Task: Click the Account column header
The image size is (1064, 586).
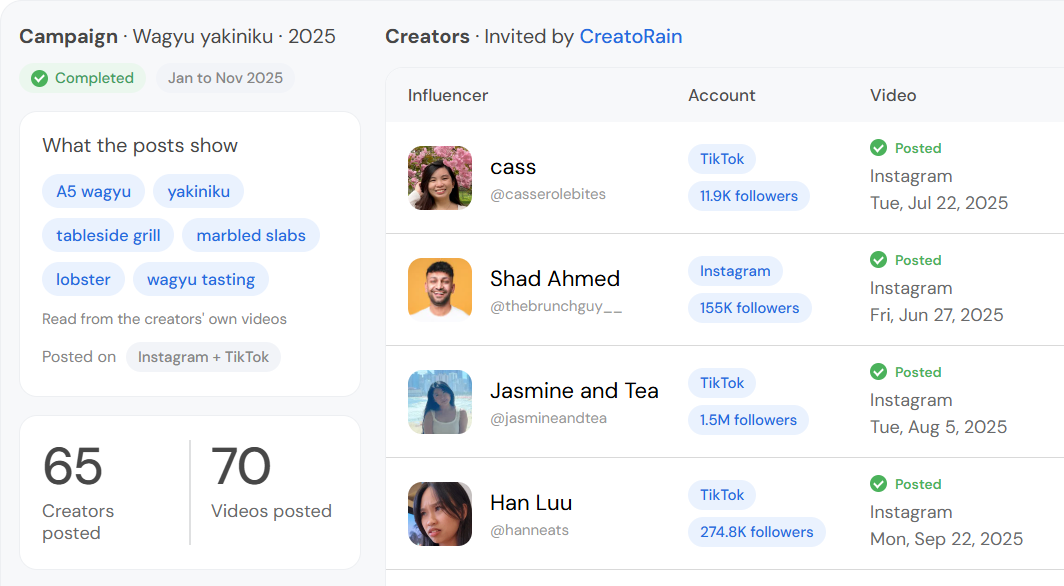Action: pyautogui.click(x=721, y=96)
